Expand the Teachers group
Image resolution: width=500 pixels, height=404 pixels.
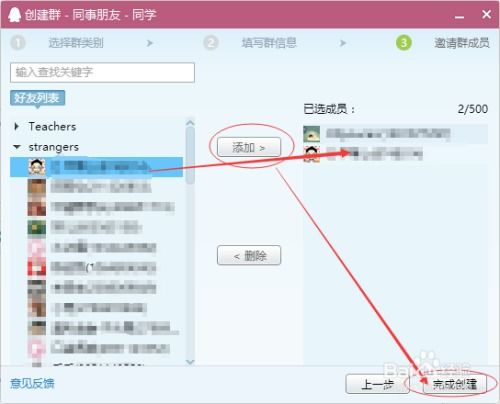[16, 126]
